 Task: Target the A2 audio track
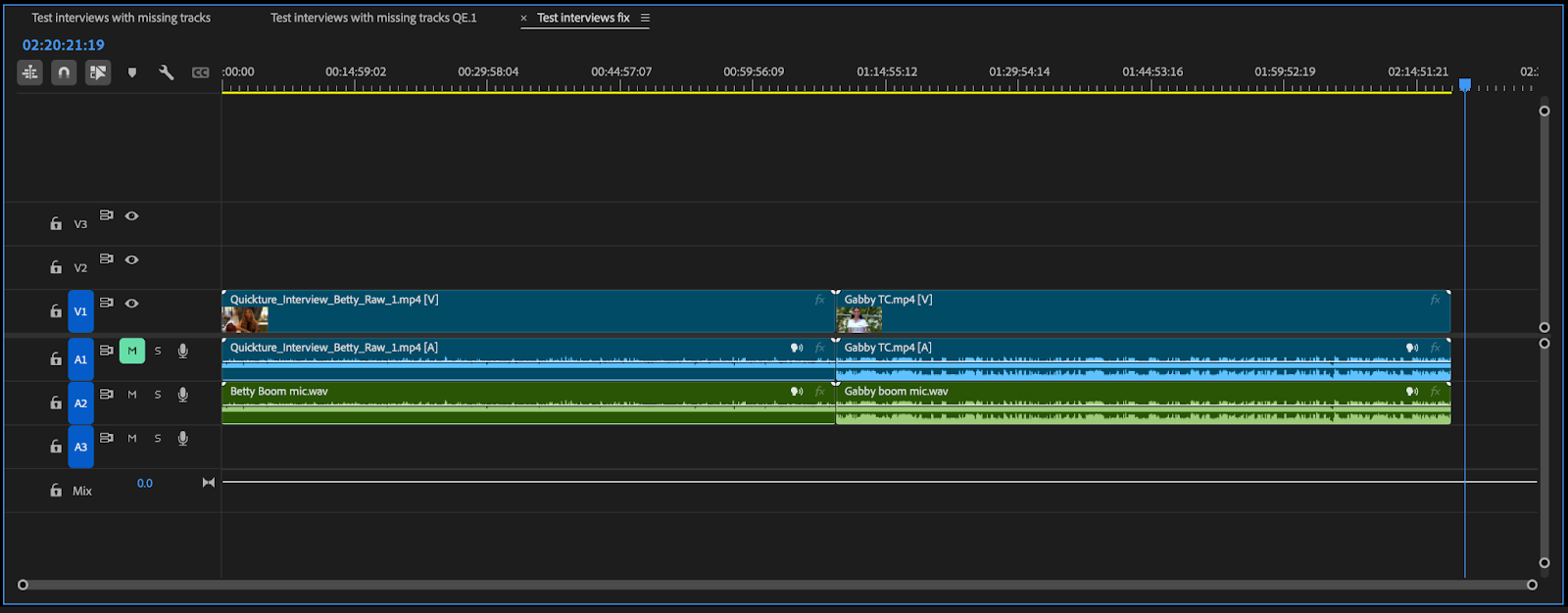(81, 403)
